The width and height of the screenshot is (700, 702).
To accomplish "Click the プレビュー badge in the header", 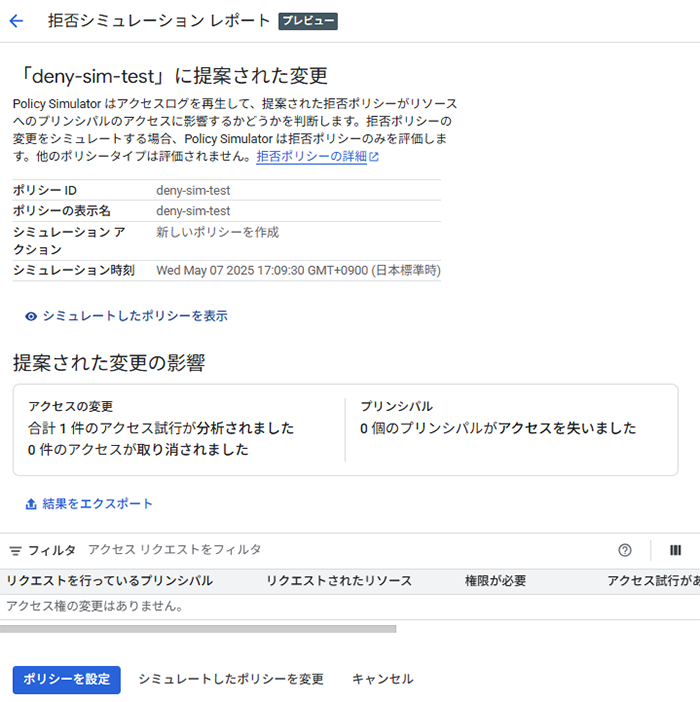I will pyautogui.click(x=308, y=21).
